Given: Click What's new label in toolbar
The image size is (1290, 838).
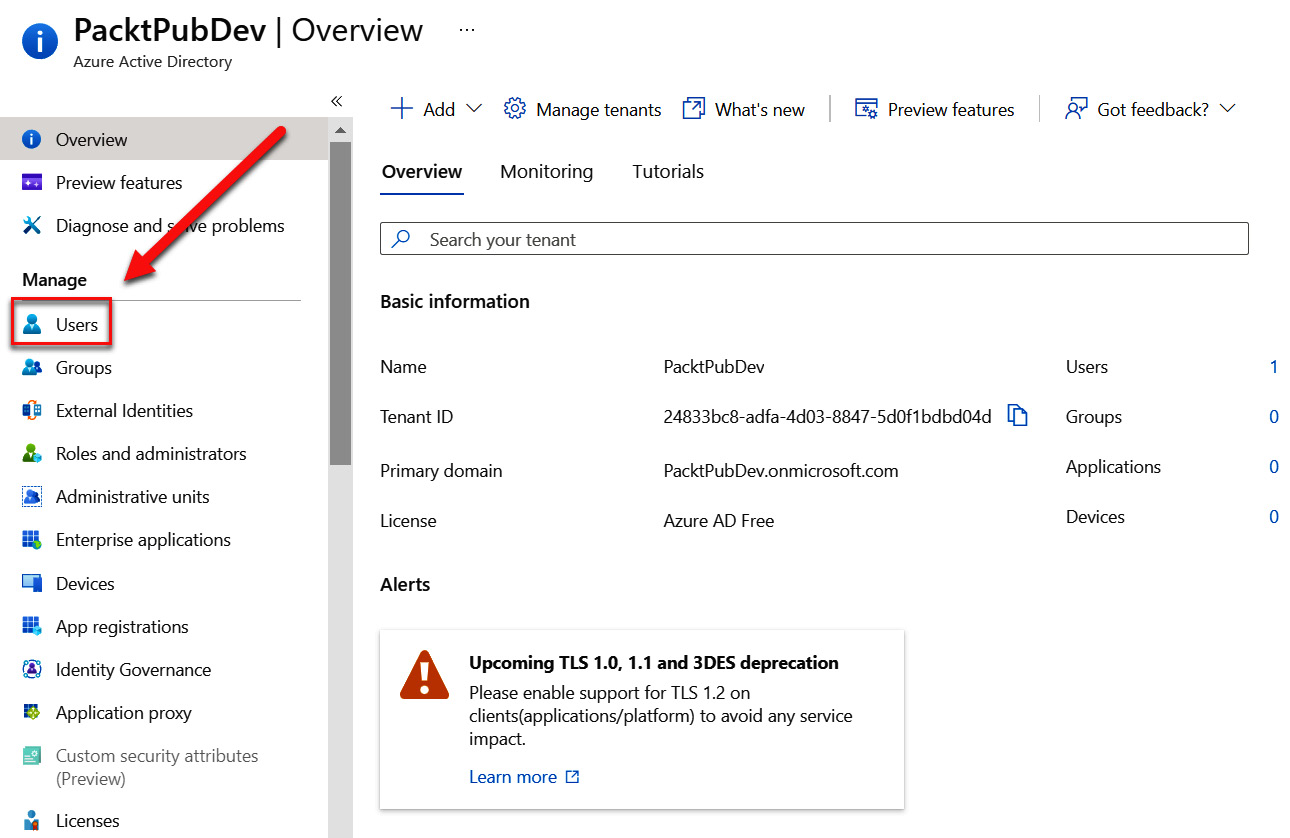Looking at the screenshot, I should click(x=759, y=110).
